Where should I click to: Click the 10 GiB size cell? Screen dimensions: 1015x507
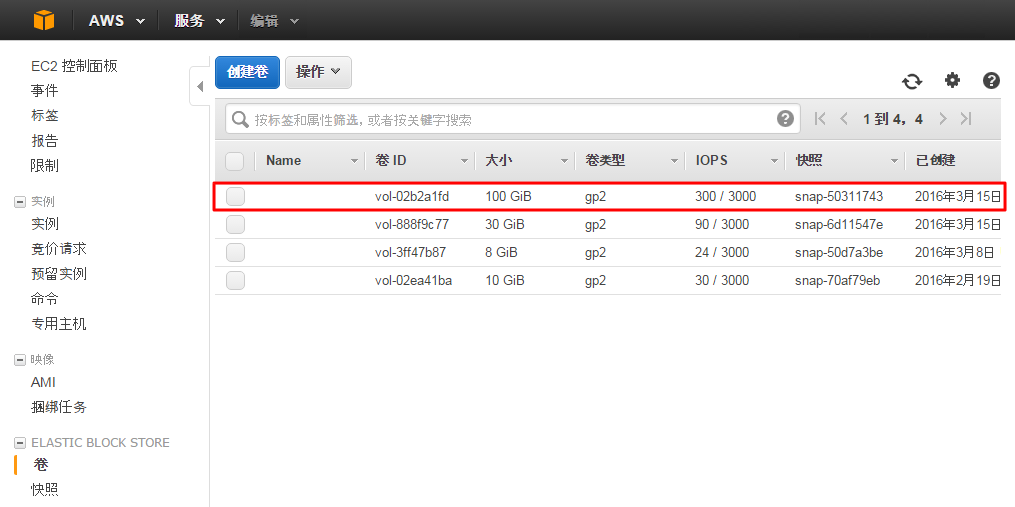(x=505, y=280)
